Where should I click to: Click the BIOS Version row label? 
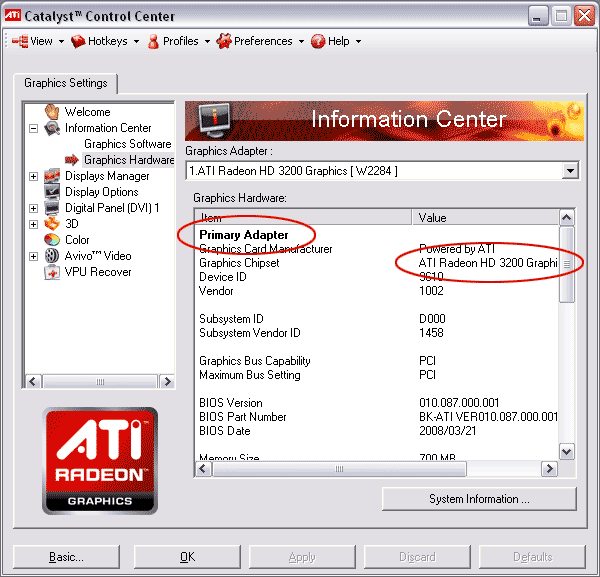[231, 403]
